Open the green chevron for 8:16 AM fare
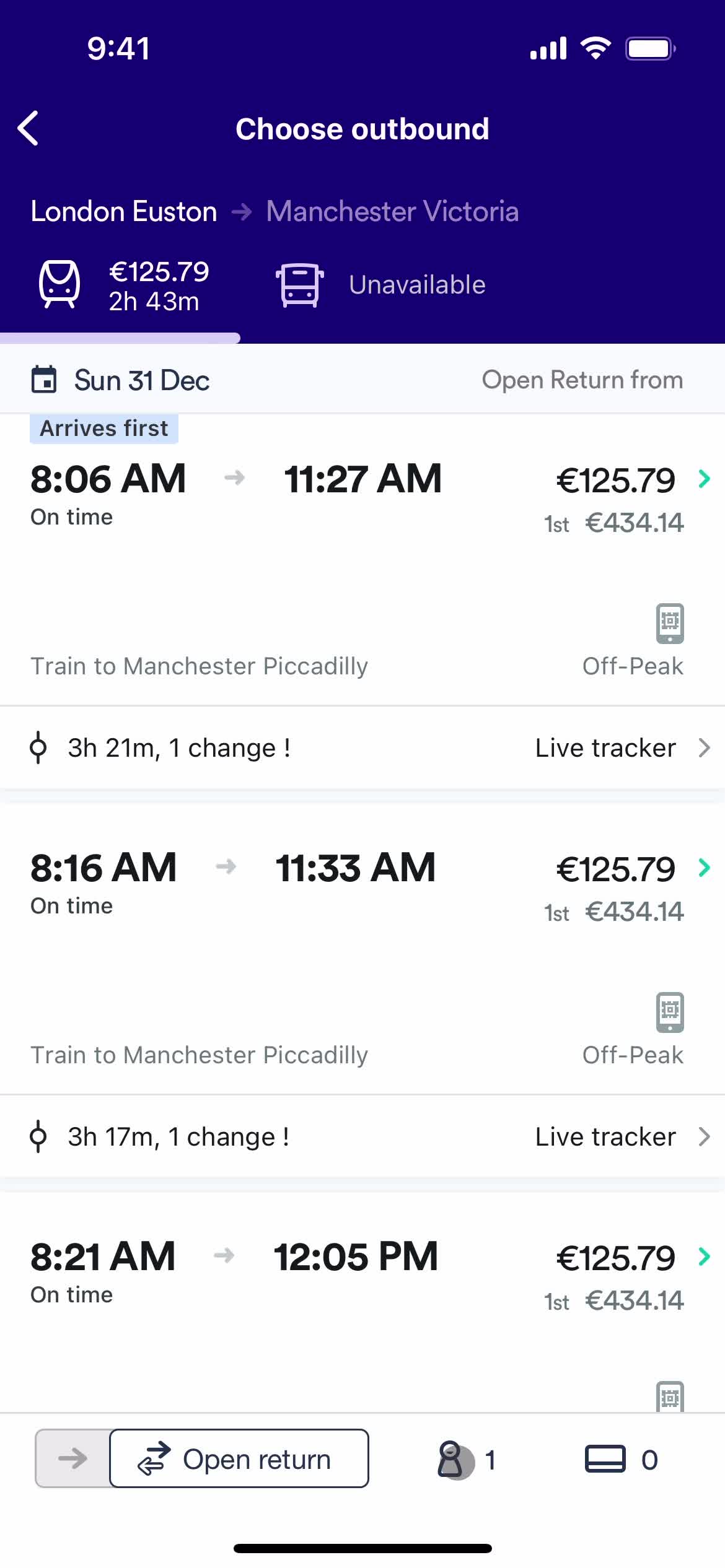 click(704, 868)
